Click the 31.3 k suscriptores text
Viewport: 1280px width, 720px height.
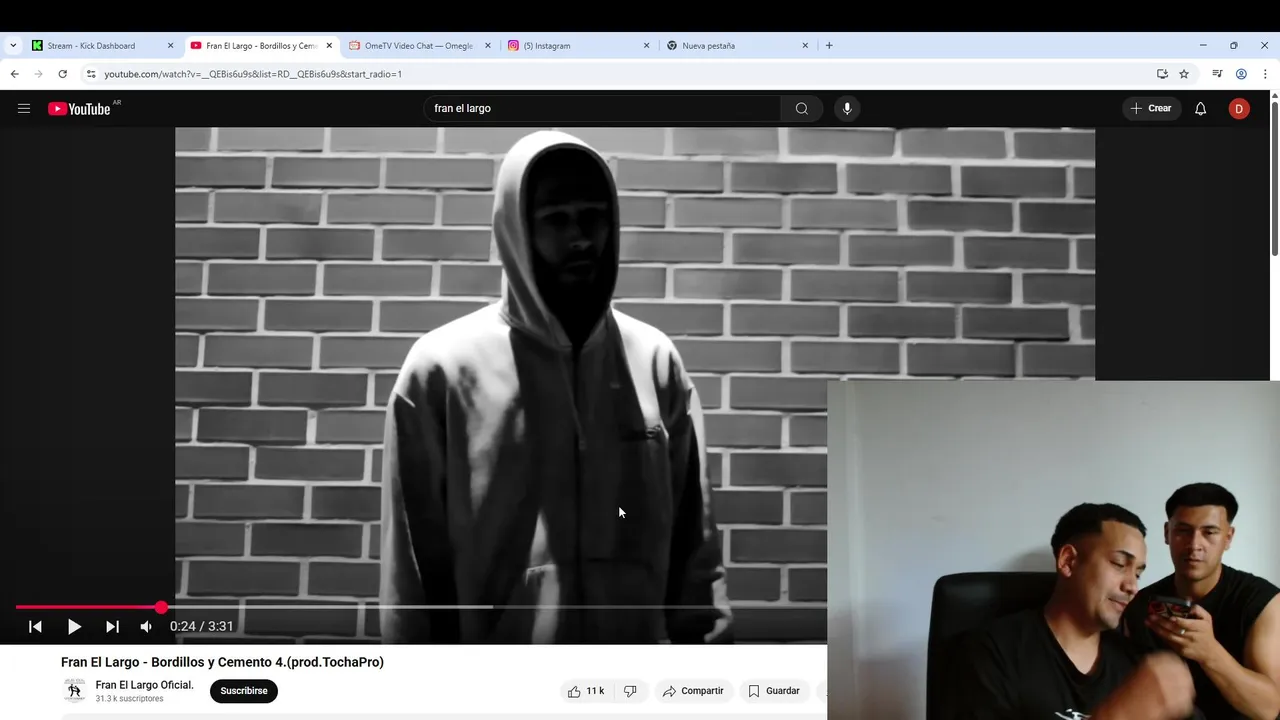pyautogui.click(x=129, y=699)
